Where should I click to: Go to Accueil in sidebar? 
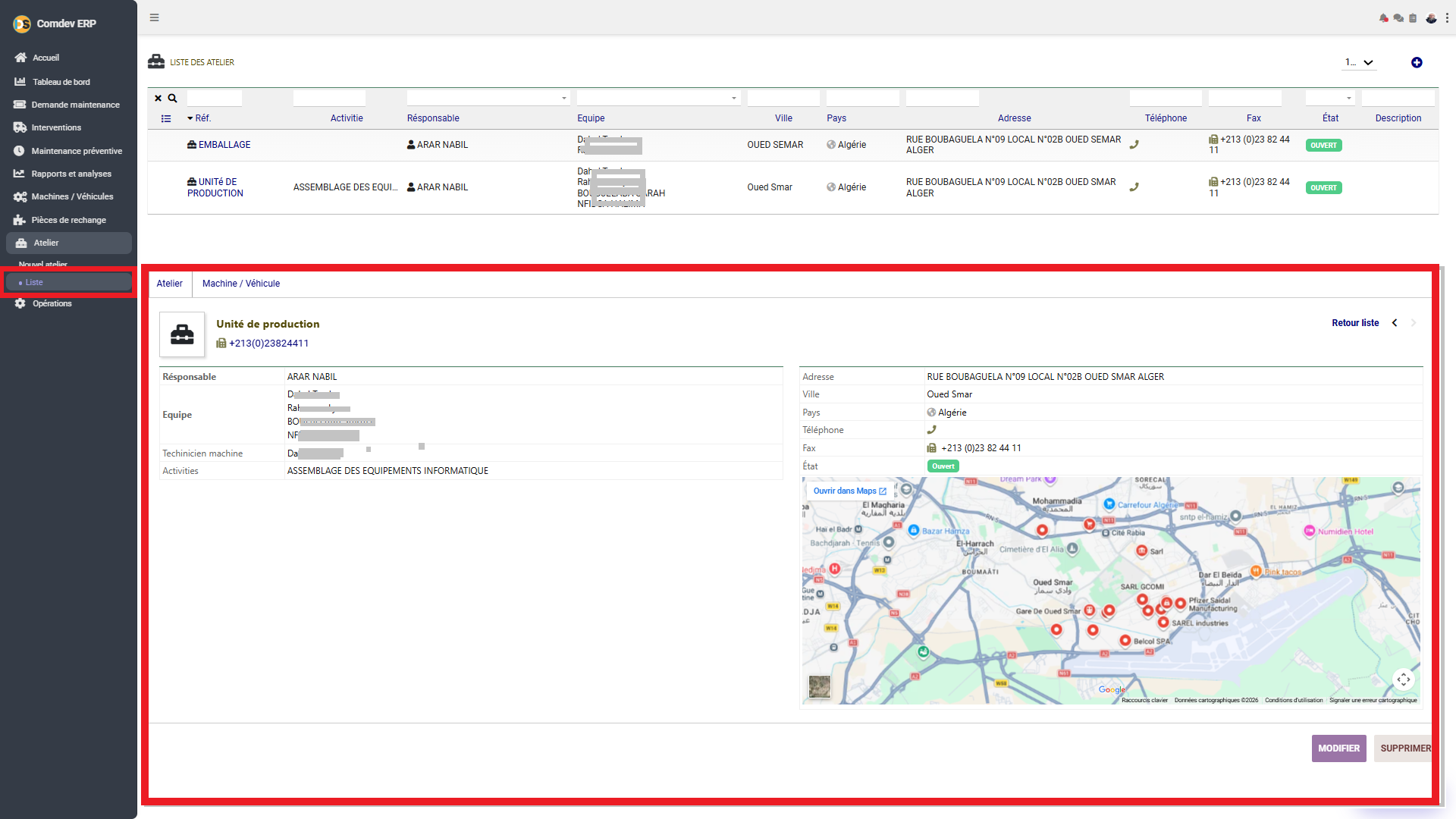point(45,58)
